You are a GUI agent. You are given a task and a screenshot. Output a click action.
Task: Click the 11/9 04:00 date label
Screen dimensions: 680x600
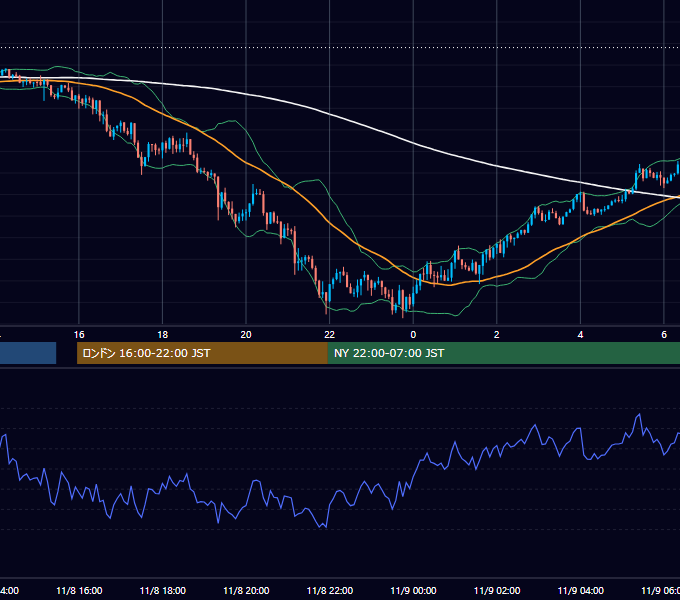click(x=581, y=591)
